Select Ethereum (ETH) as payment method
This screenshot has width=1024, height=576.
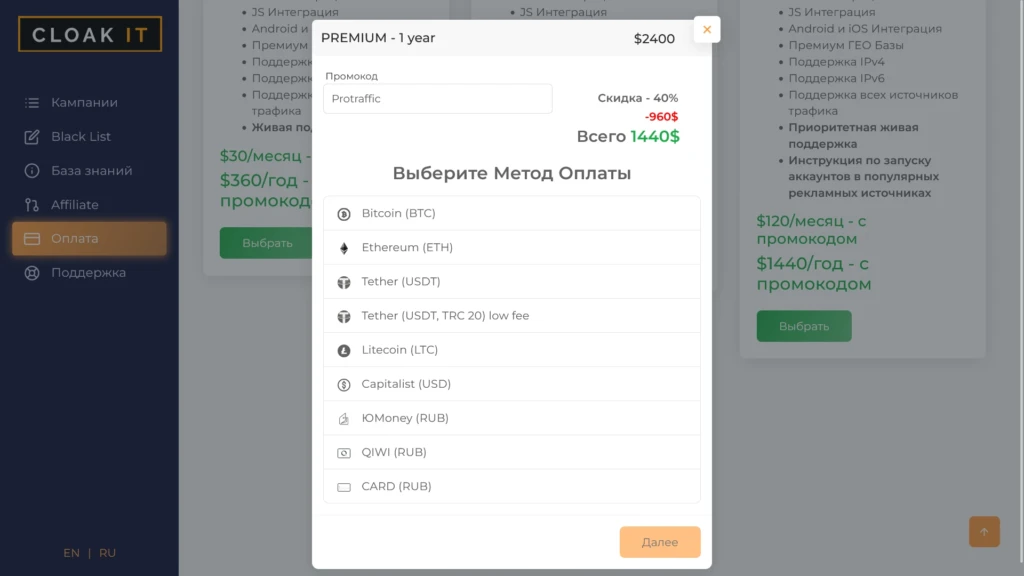click(x=511, y=248)
